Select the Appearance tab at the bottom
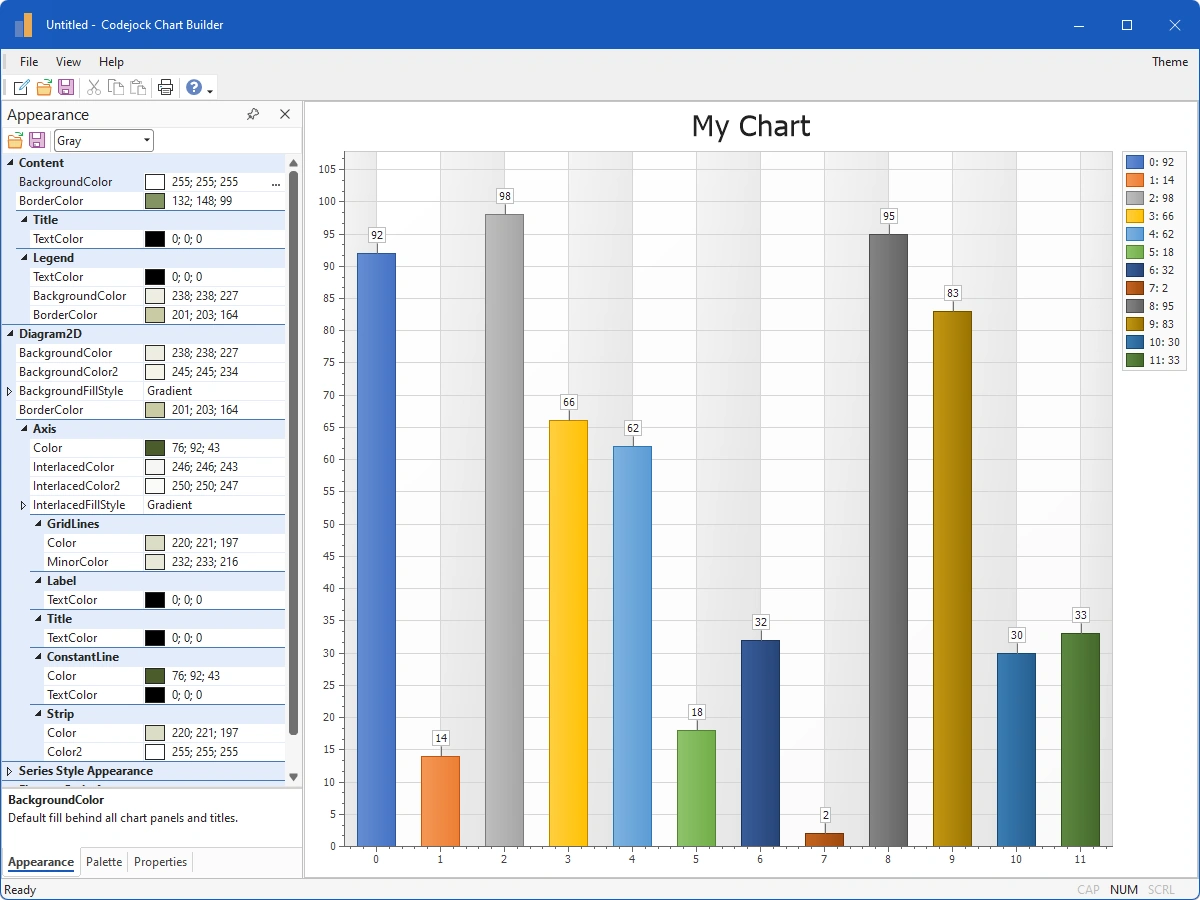 [x=41, y=862]
